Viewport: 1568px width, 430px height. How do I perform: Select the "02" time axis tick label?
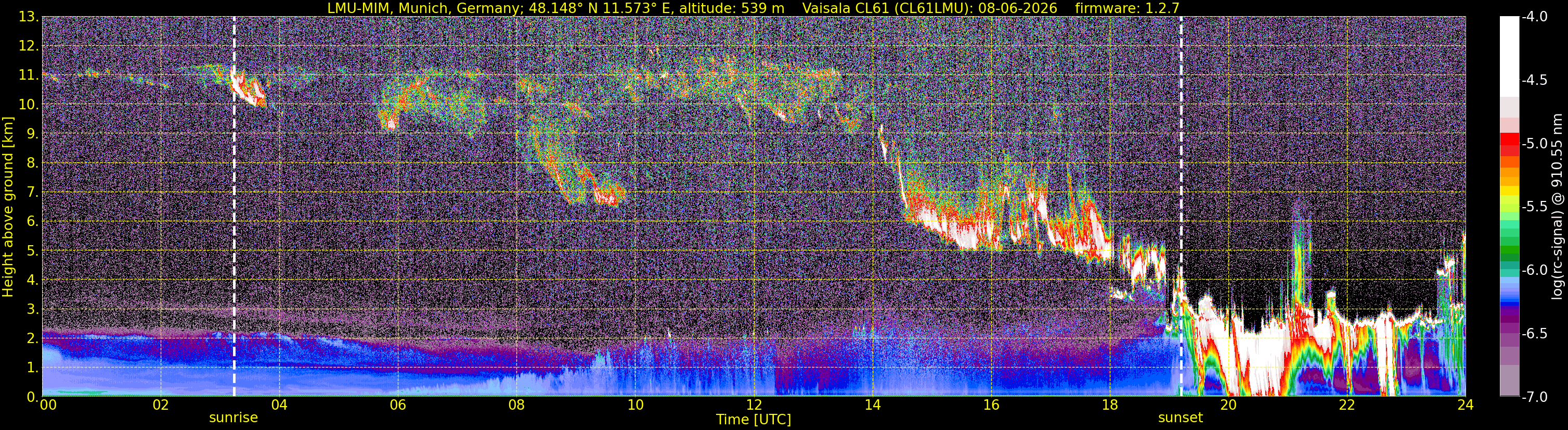tap(160, 404)
